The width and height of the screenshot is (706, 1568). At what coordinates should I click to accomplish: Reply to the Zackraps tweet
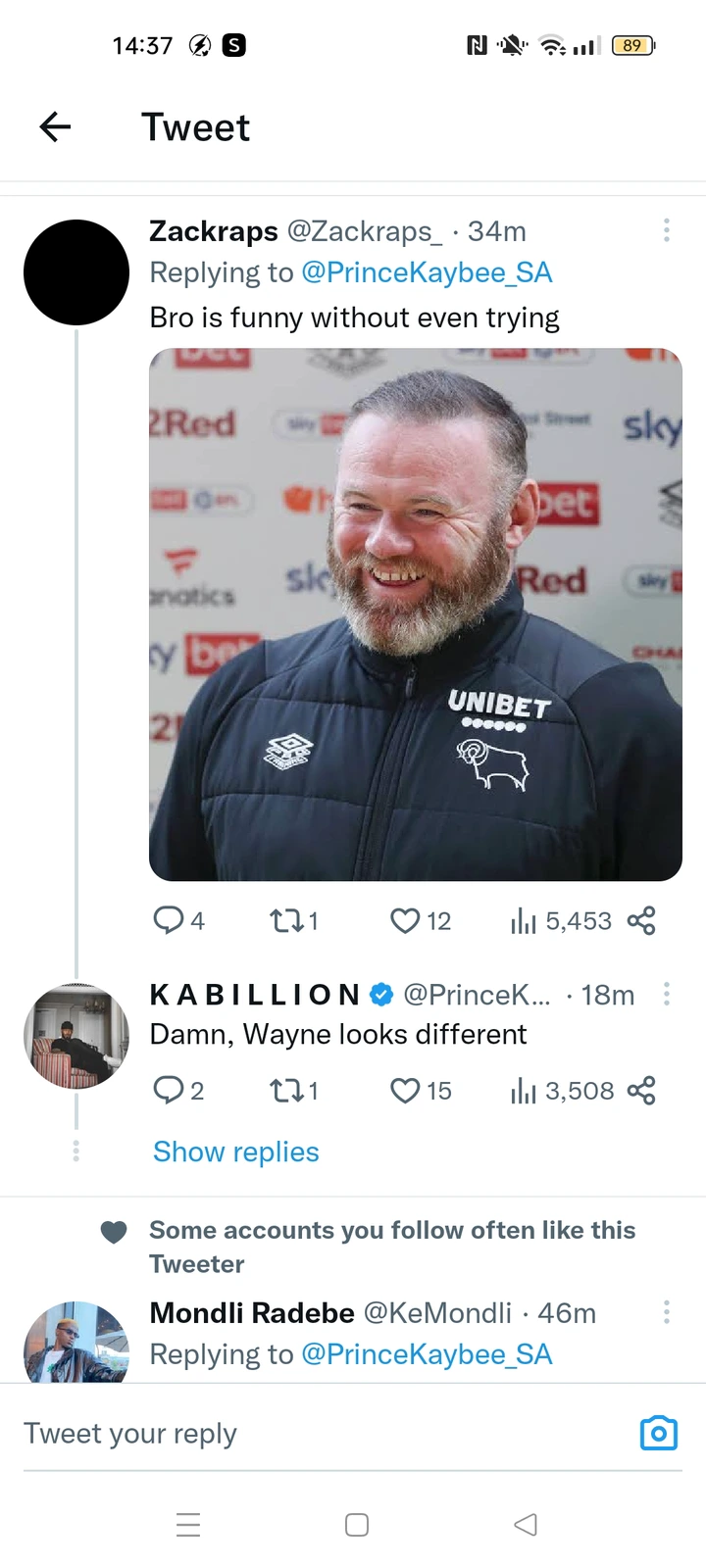(x=169, y=920)
